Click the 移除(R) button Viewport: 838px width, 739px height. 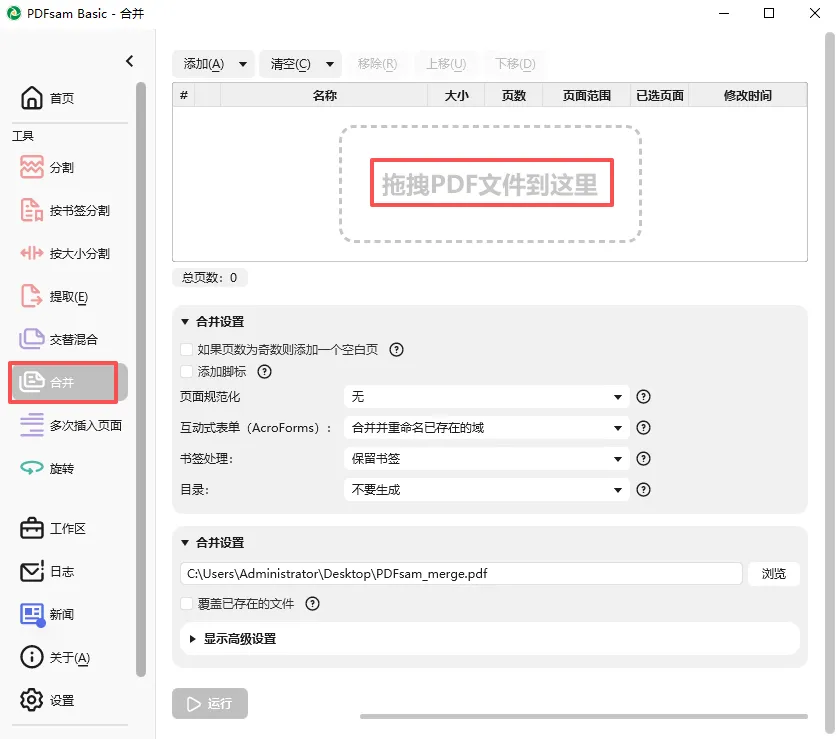pos(377,64)
